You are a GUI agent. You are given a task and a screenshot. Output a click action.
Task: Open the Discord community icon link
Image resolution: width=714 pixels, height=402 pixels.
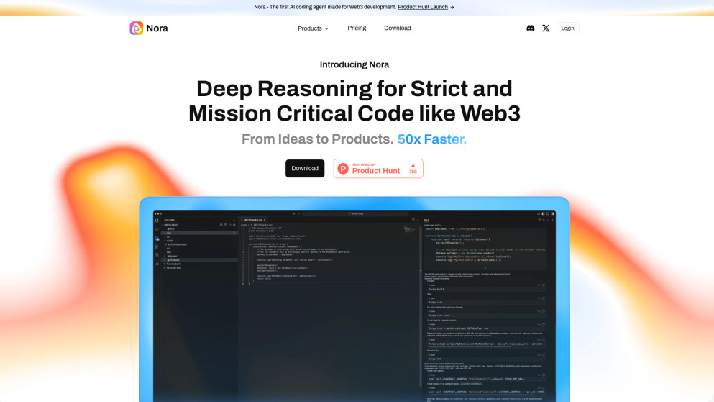point(530,28)
